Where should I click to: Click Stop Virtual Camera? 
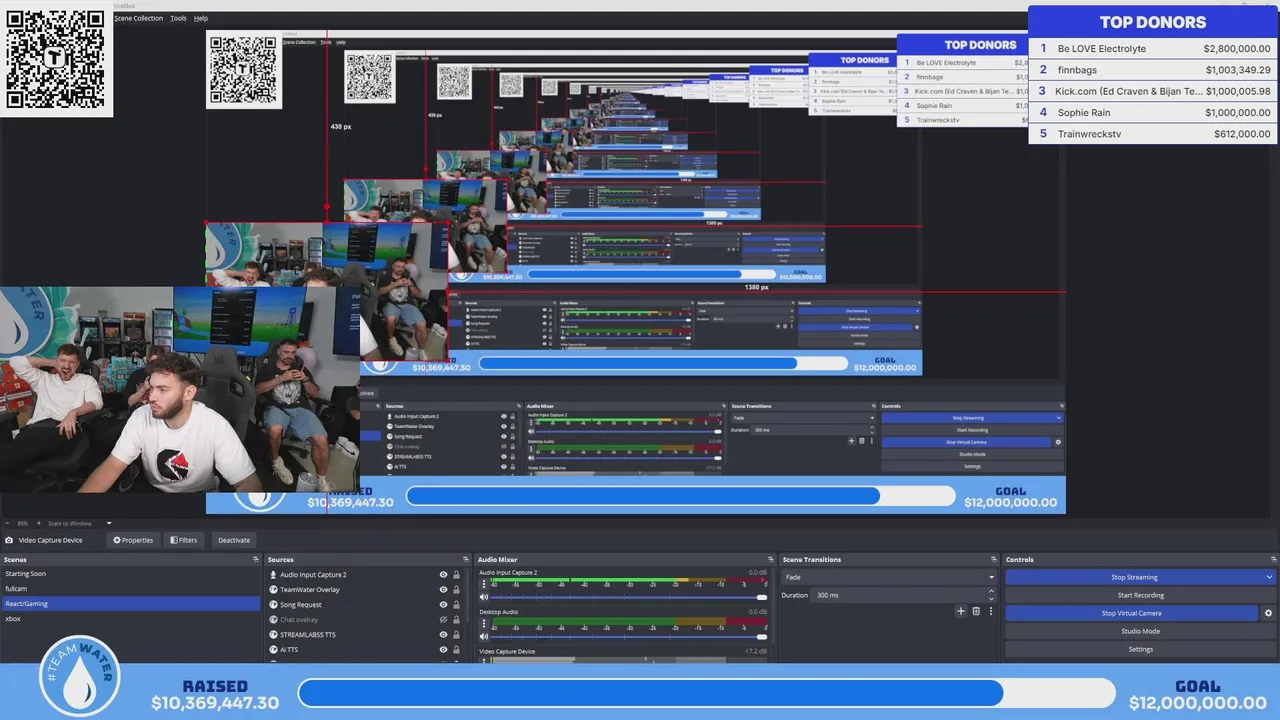tap(1131, 613)
